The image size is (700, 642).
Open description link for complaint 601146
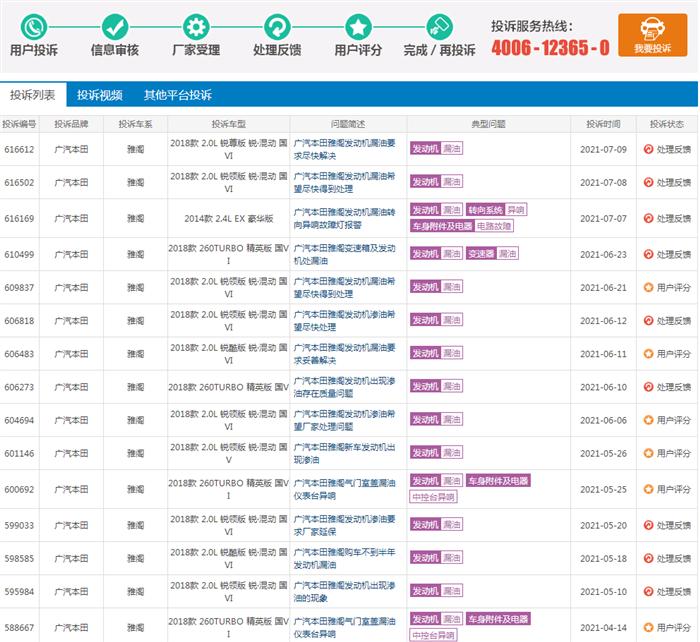344,453
